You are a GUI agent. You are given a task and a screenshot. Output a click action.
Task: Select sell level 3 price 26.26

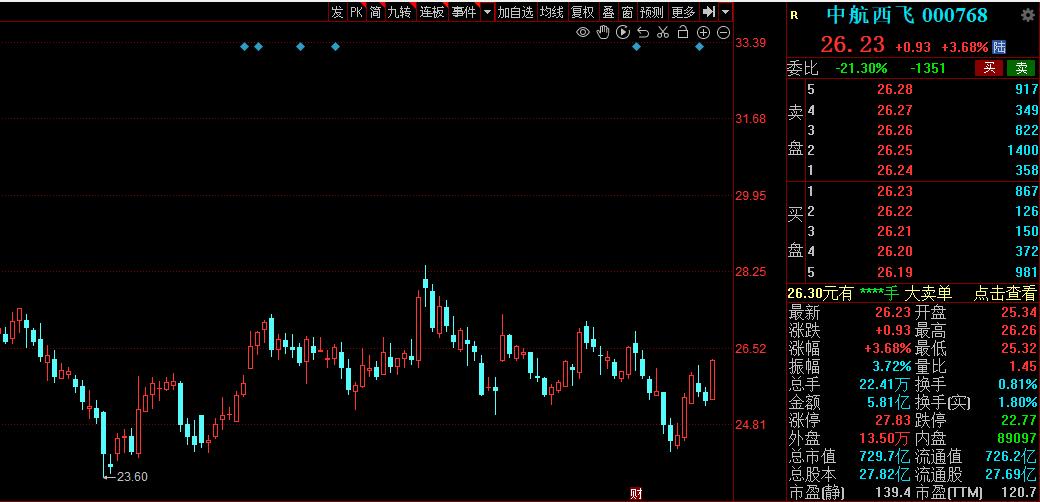(894, 130)
